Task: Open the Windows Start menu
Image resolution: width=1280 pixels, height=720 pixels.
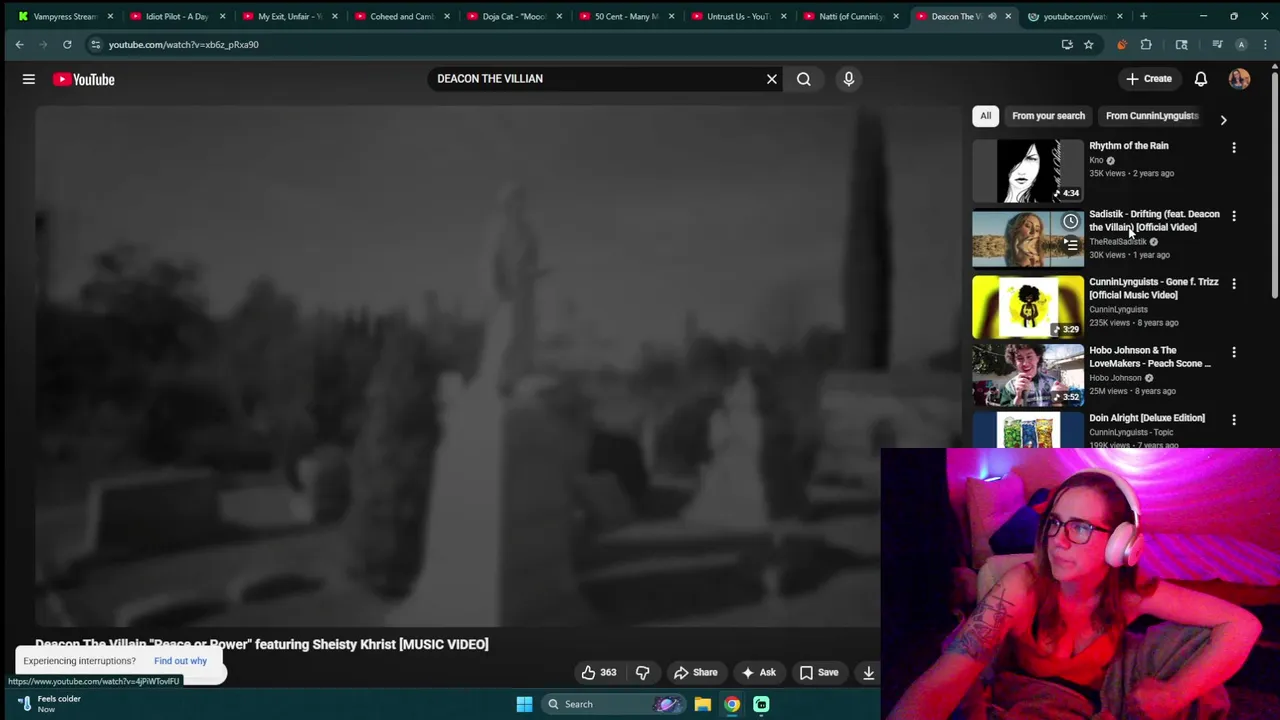Action: 524,704
